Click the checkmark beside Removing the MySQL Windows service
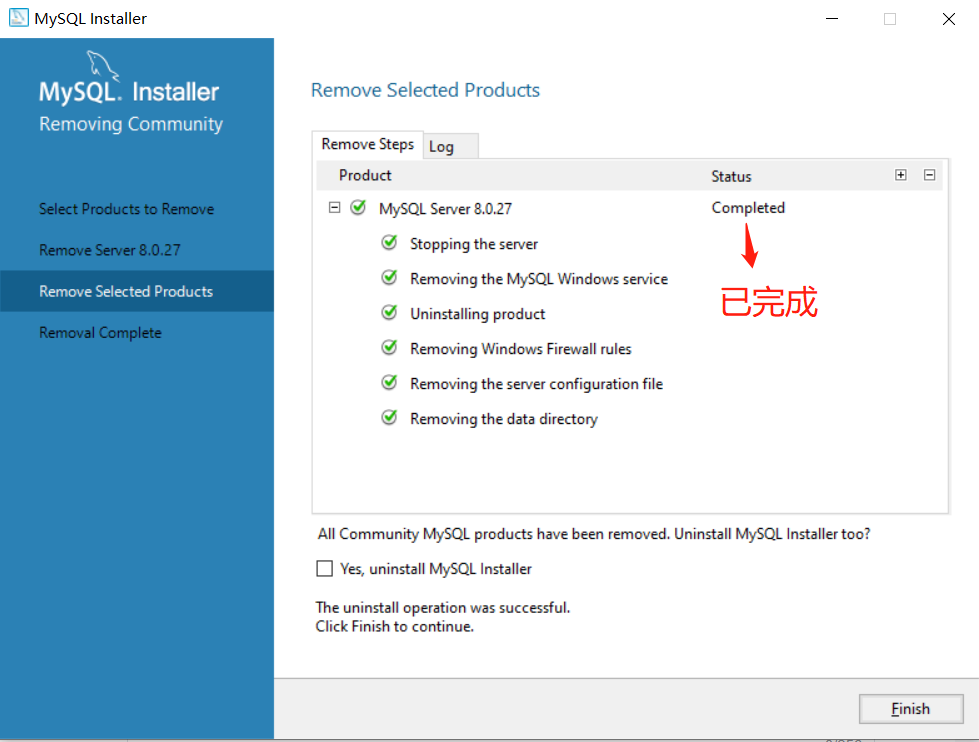 click(x=389, y=278)
